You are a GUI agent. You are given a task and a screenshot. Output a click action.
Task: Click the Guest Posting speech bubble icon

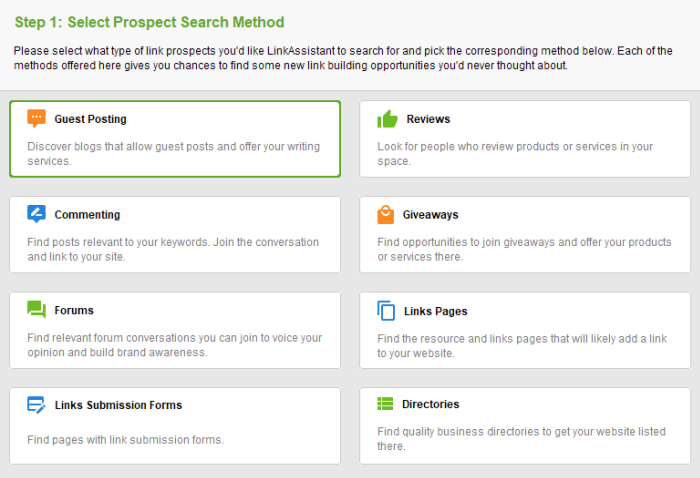[x=37, y=119]
